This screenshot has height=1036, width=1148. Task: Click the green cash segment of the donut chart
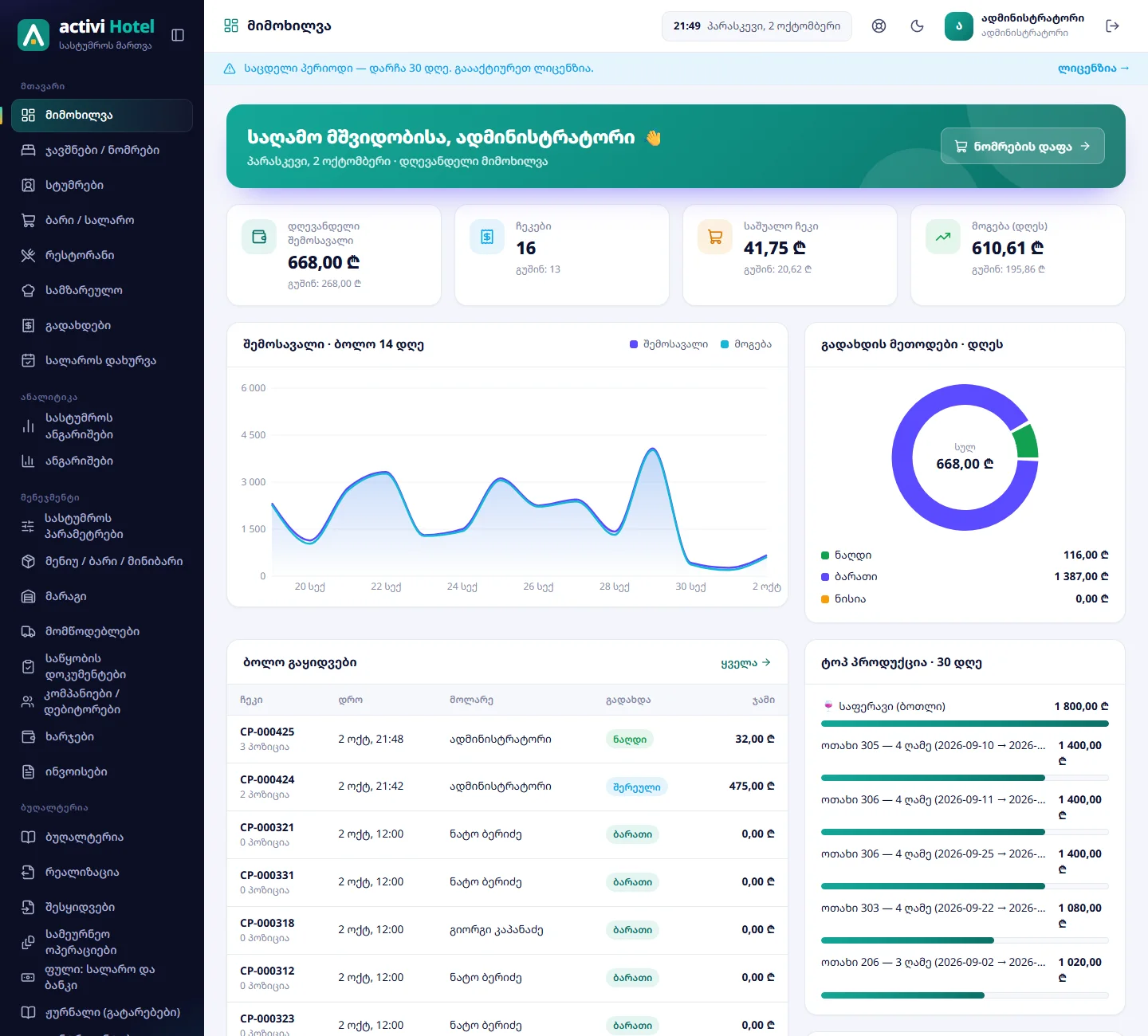click(x=1026, y=441)
